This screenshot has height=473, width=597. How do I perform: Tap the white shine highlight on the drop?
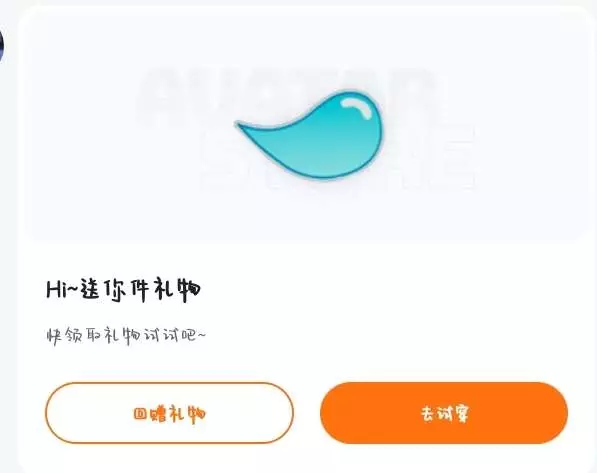(x=357, y=107)
